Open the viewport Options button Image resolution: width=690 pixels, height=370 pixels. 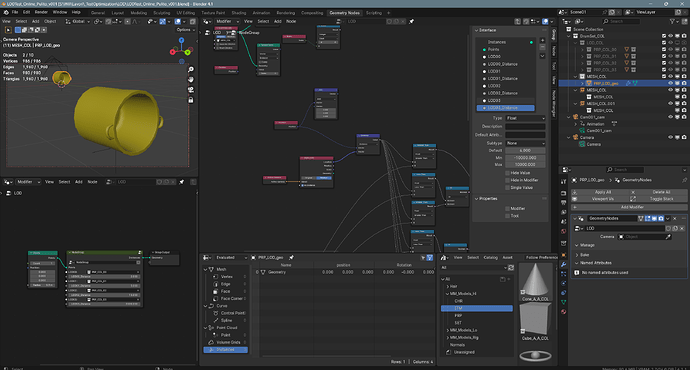pyautogui.click(x=185, y=30)
